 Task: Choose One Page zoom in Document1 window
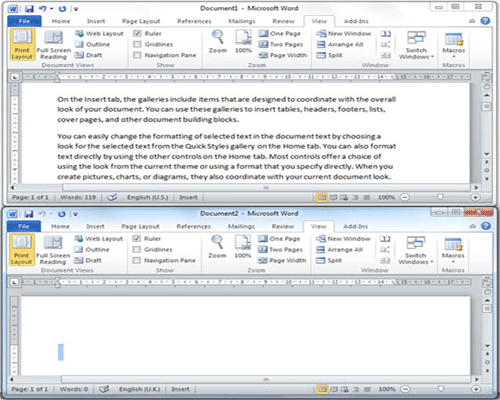tap(280, 34)
